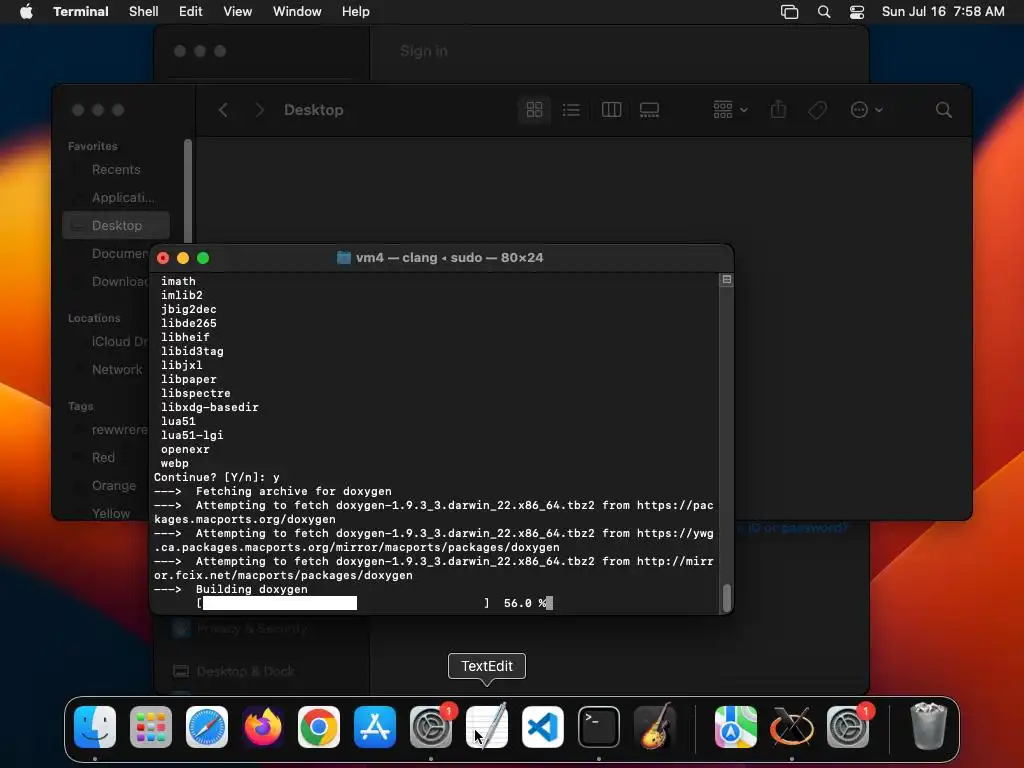Go forward in the Finder window
The image size is (1024, 768).
[x=259, y=110]
